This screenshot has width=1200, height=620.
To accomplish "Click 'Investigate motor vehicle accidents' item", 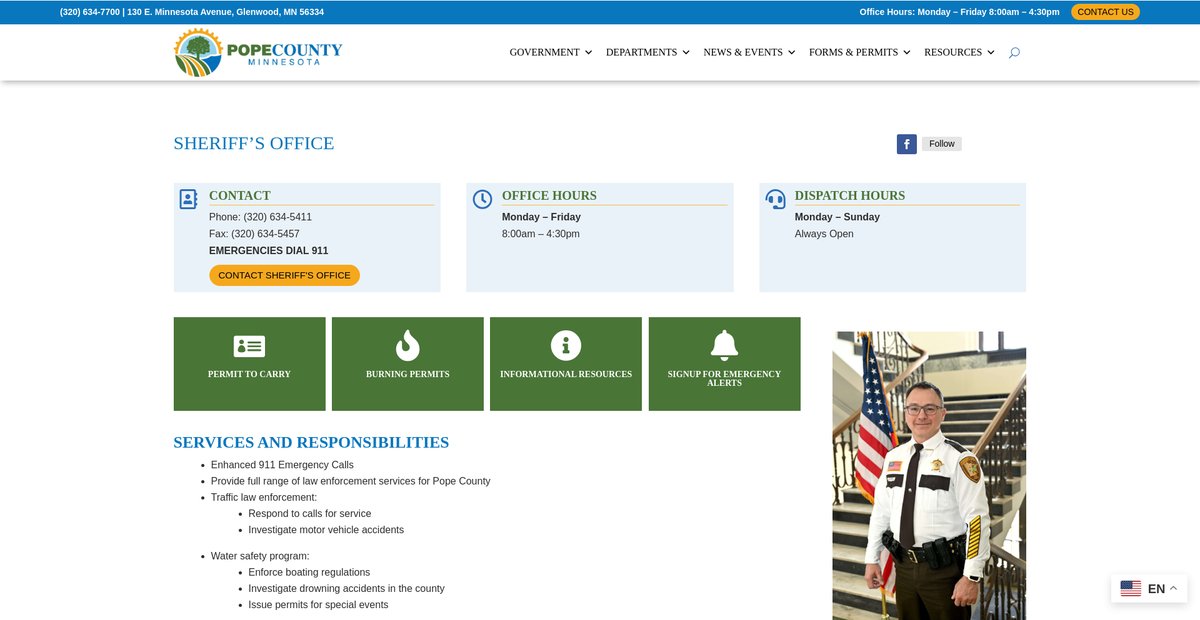I will (326, 530).
